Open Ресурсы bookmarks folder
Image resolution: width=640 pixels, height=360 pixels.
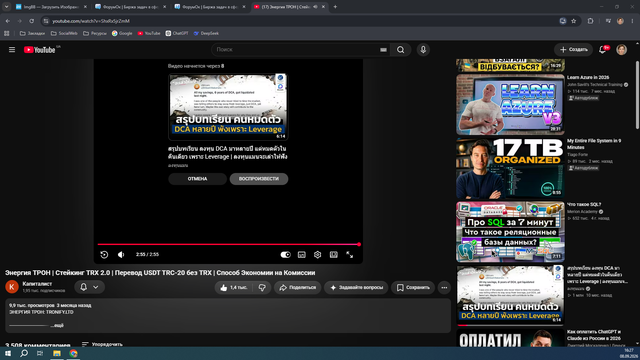(x=95, y=33)
